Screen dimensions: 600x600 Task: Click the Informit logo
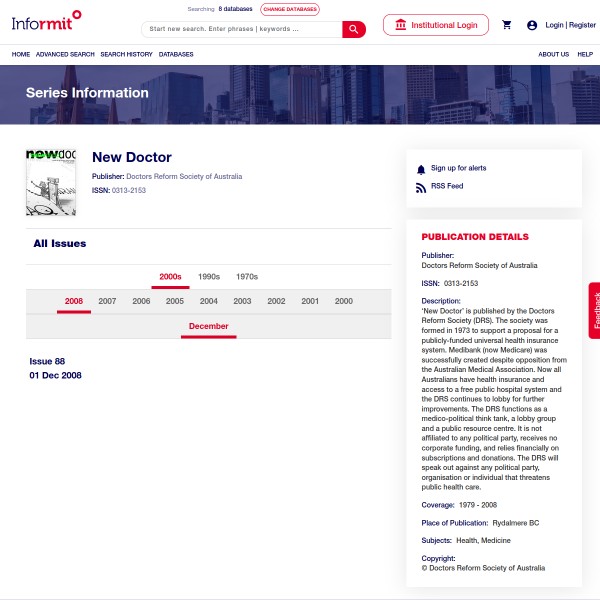47,19
